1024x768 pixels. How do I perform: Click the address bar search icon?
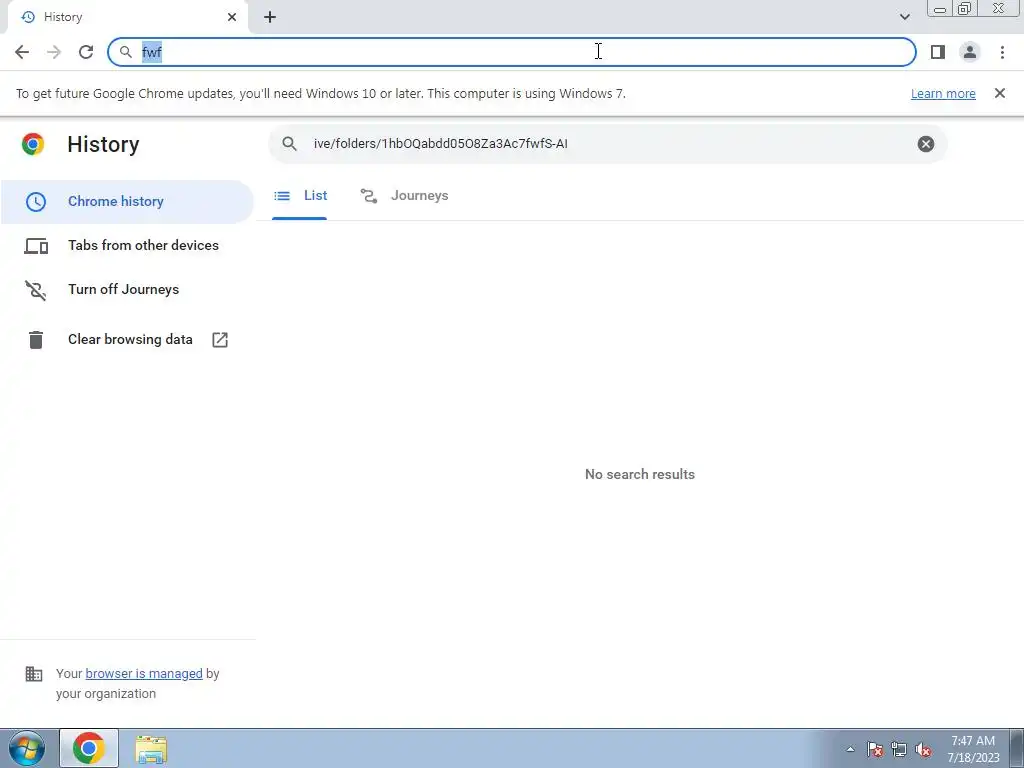[125, 52]
